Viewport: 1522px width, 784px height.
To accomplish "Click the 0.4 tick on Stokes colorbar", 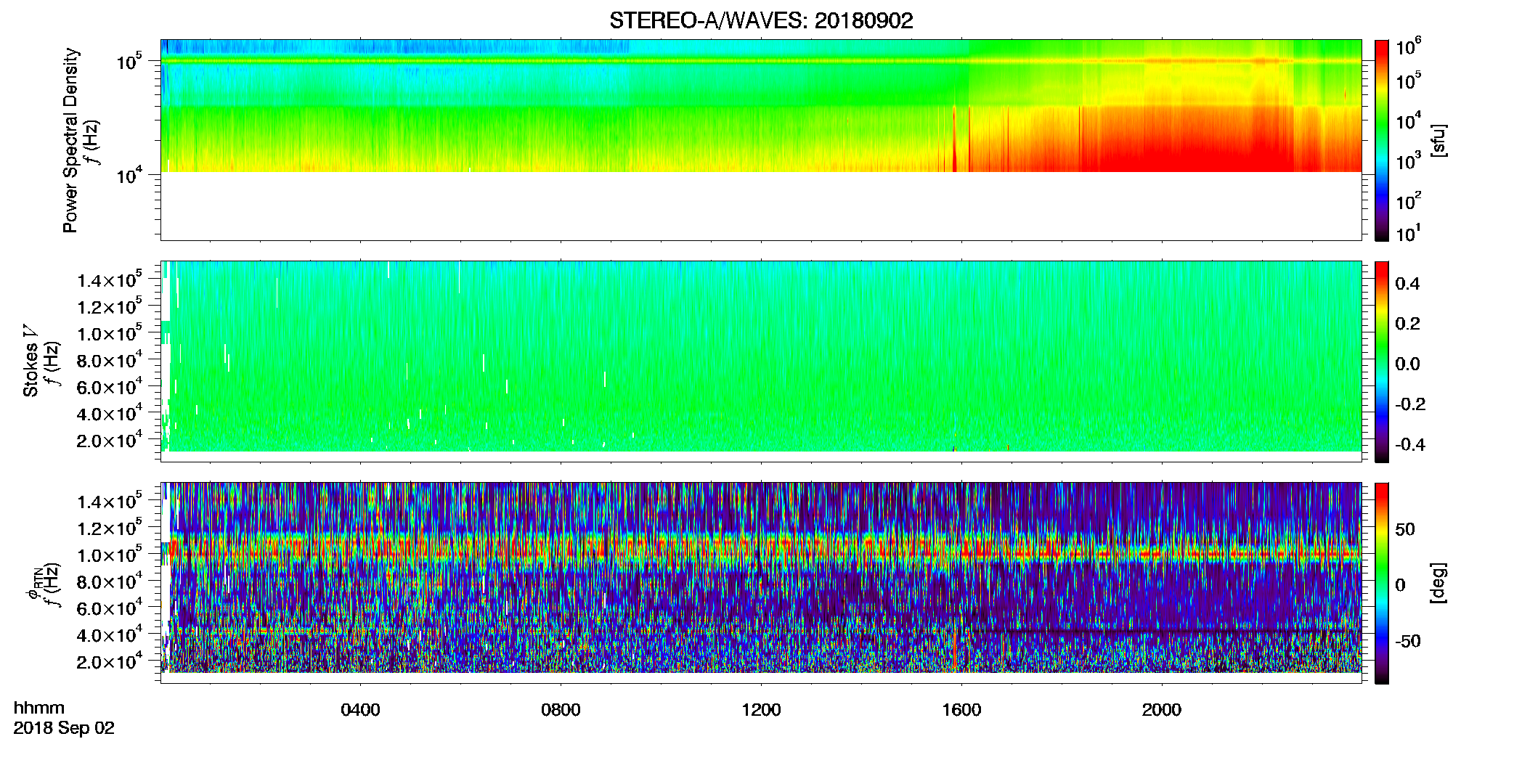I will pos(1407,284).
